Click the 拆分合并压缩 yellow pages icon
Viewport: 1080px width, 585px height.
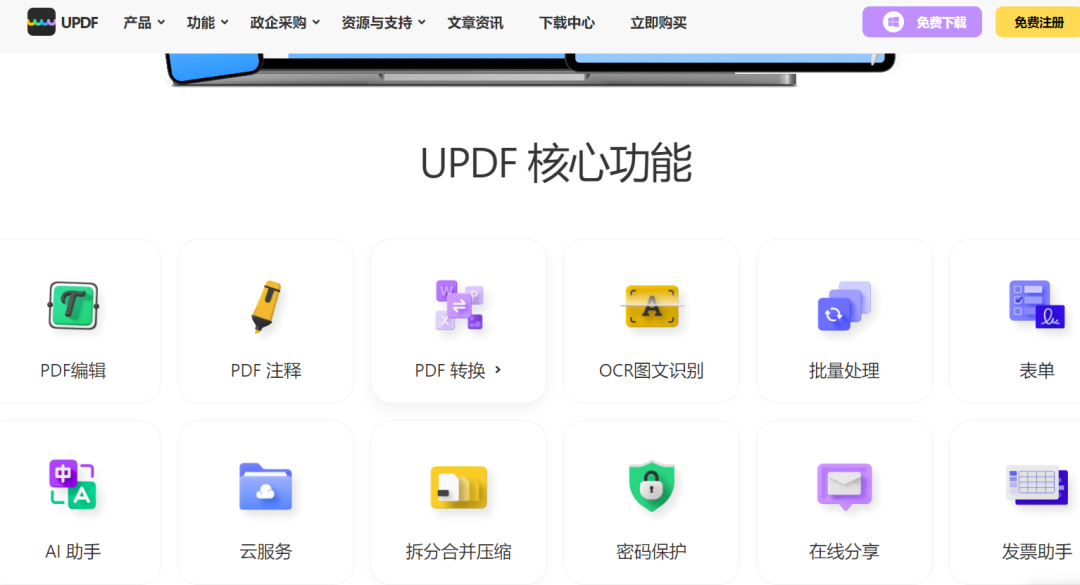[x=459, y=487]
